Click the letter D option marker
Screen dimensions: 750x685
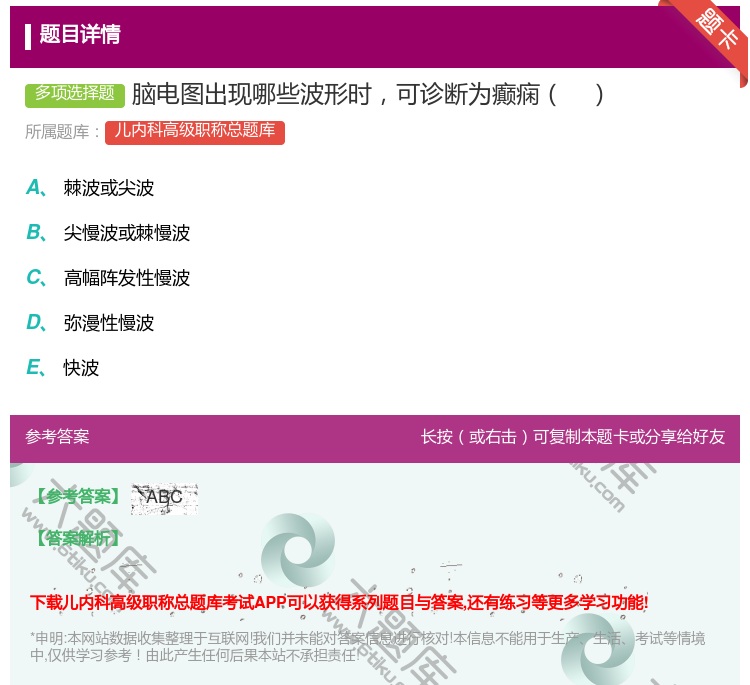tap(36, 322)
